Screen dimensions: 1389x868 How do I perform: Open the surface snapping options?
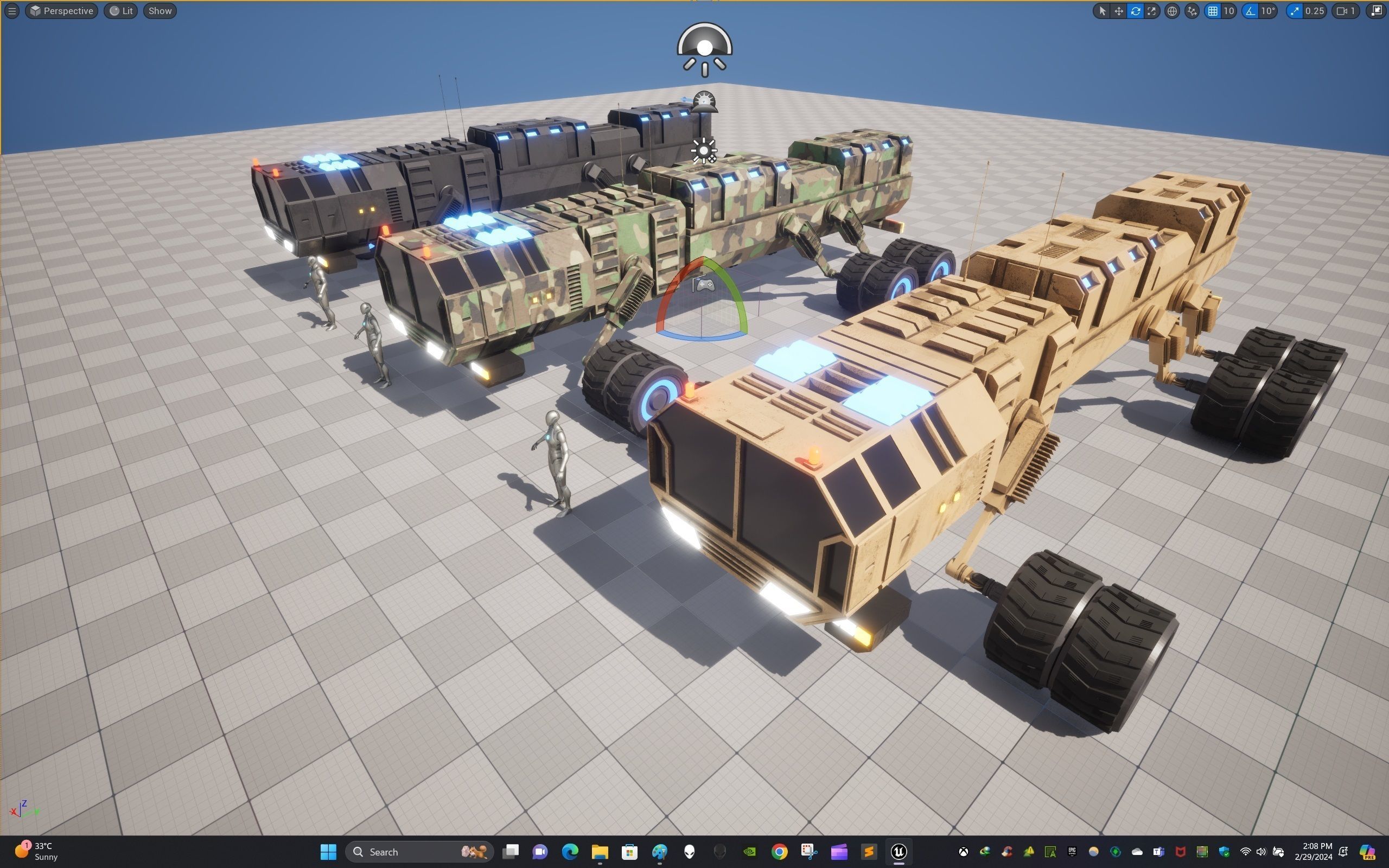point(1192,11)
